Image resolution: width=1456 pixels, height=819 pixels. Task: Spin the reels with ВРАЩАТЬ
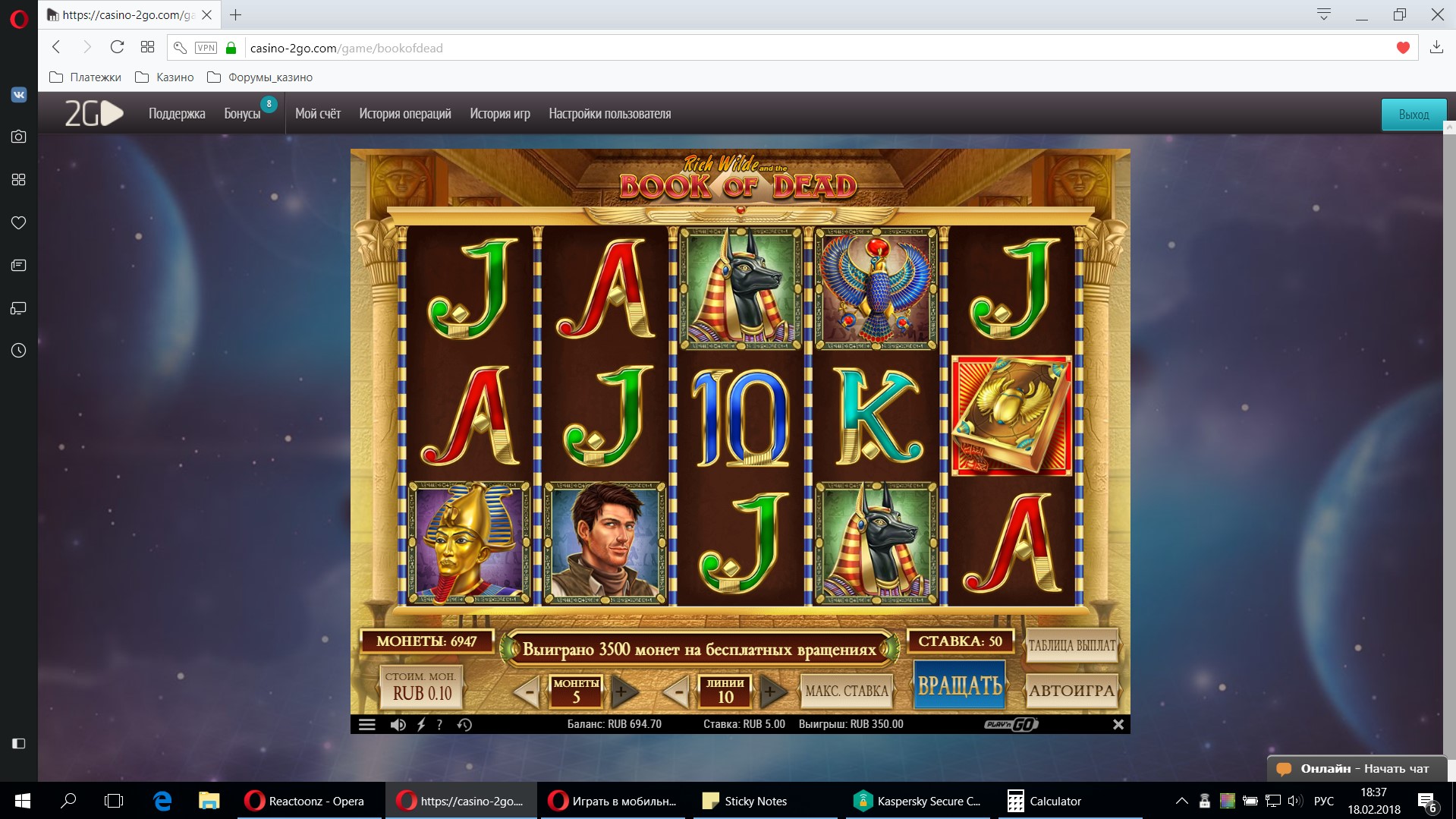pyautogui.click(x=960, y=685)
